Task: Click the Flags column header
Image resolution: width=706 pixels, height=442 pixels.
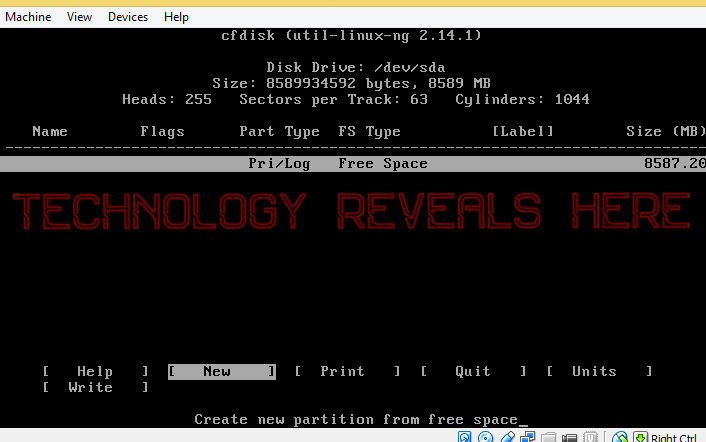Action: (x=163, y=131)
